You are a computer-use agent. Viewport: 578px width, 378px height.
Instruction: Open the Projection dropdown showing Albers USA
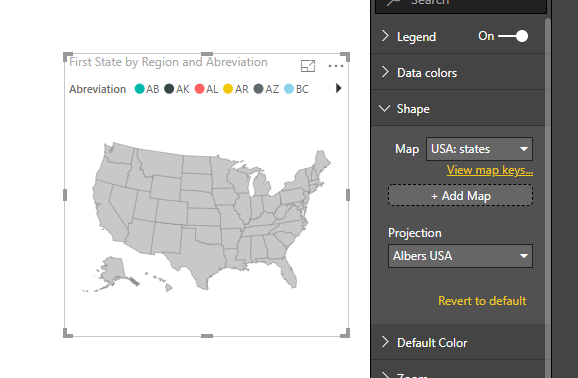460,256
